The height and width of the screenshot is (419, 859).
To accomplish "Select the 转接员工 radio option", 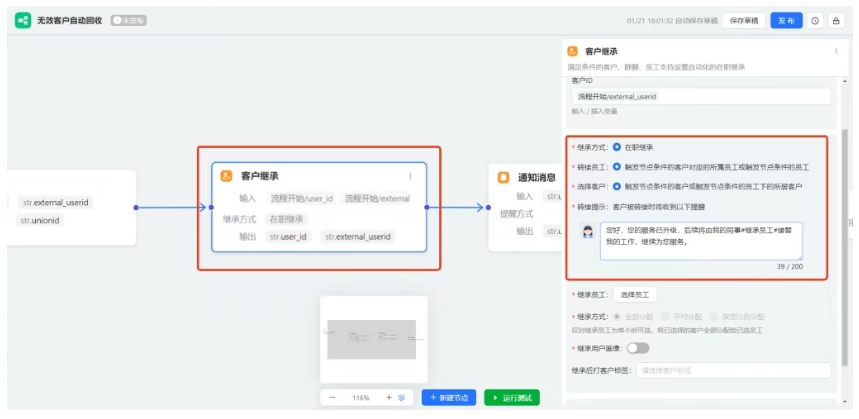I will point(617,167).
